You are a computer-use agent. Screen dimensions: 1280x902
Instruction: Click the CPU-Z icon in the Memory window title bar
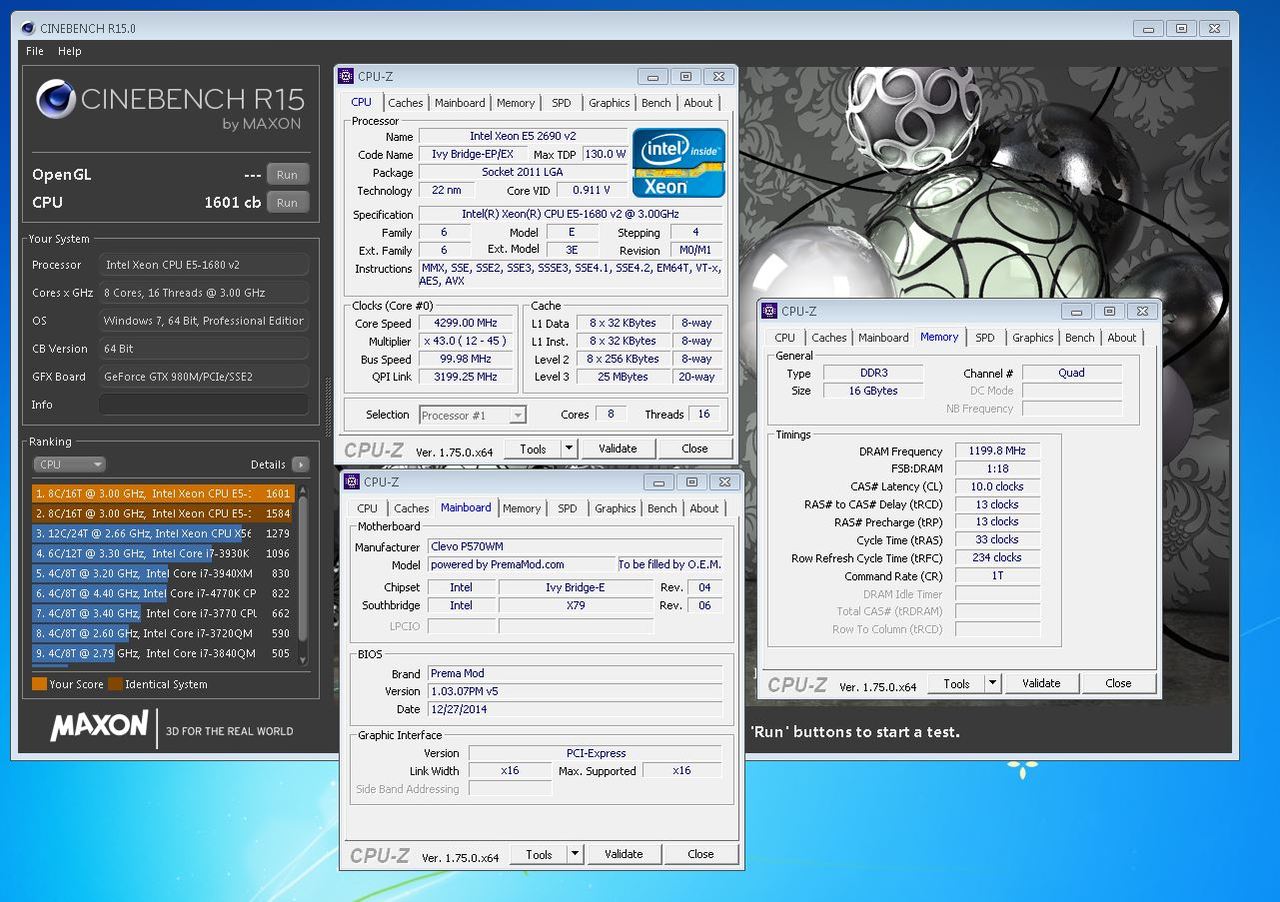tap(770, 311)
